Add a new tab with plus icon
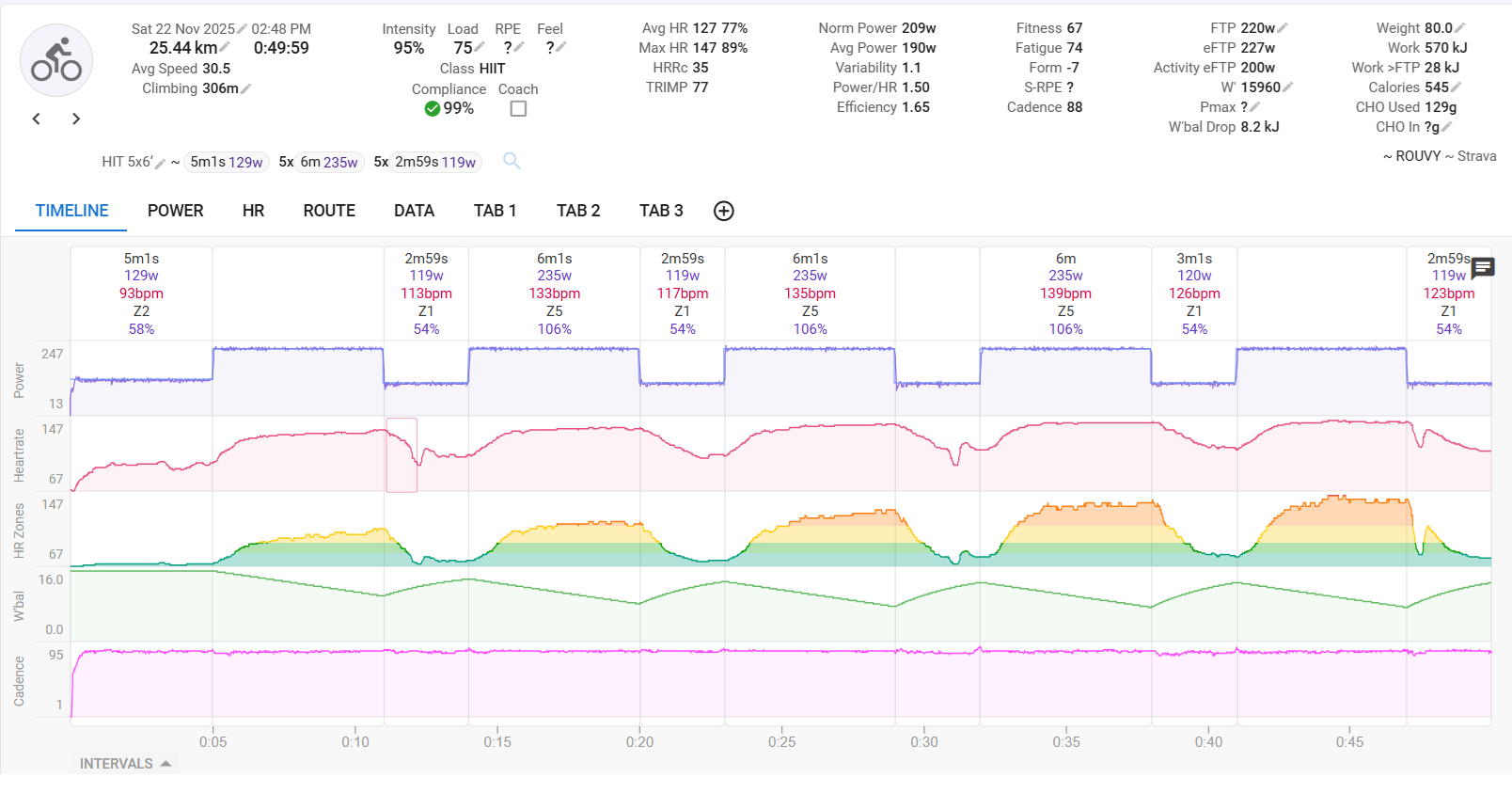 [x=723, y=211]
